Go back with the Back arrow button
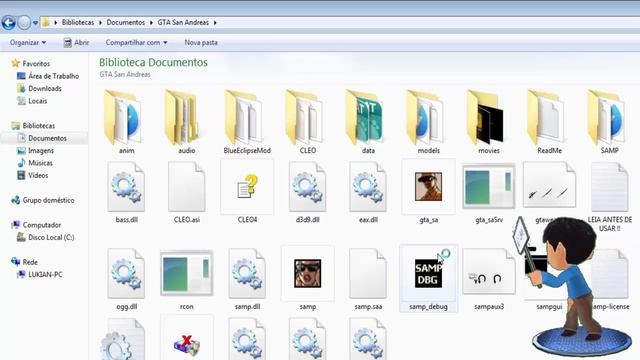Screen dimensions: 640x360 coord(8,22)
